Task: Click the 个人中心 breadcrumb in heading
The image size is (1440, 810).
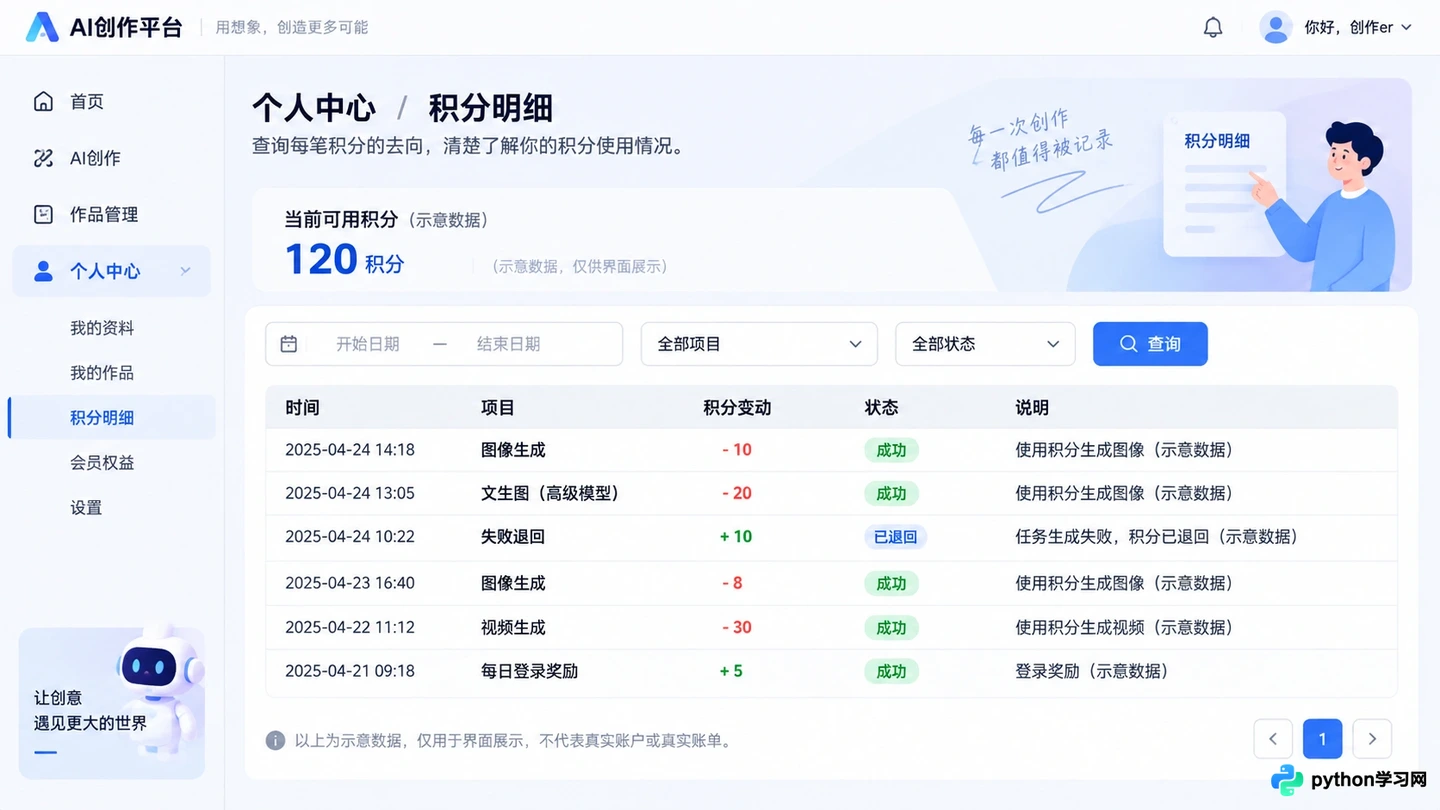Action: [314, 108]
